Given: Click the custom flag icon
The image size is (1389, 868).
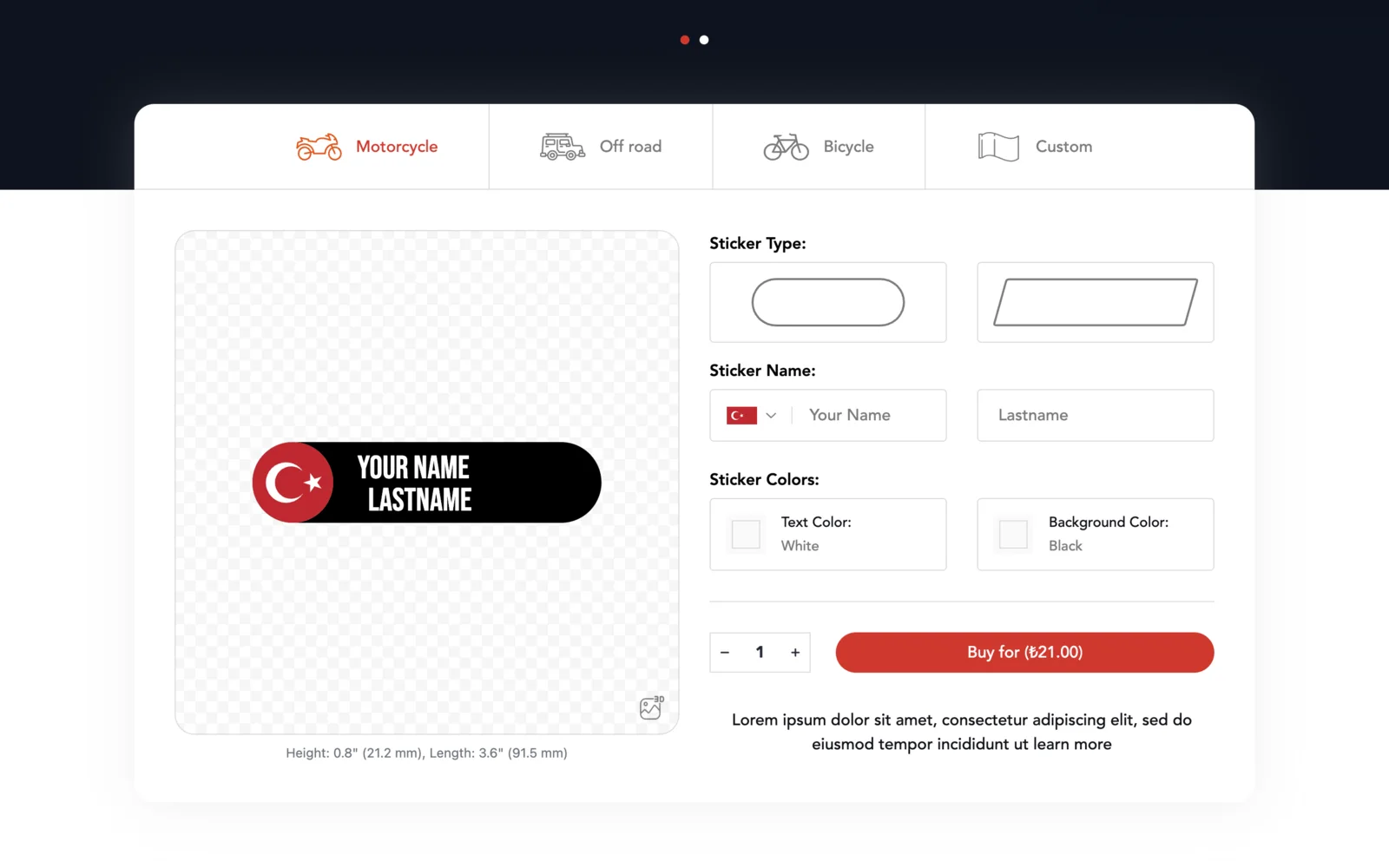Looking at the screenshot, I should click(998, 147).
